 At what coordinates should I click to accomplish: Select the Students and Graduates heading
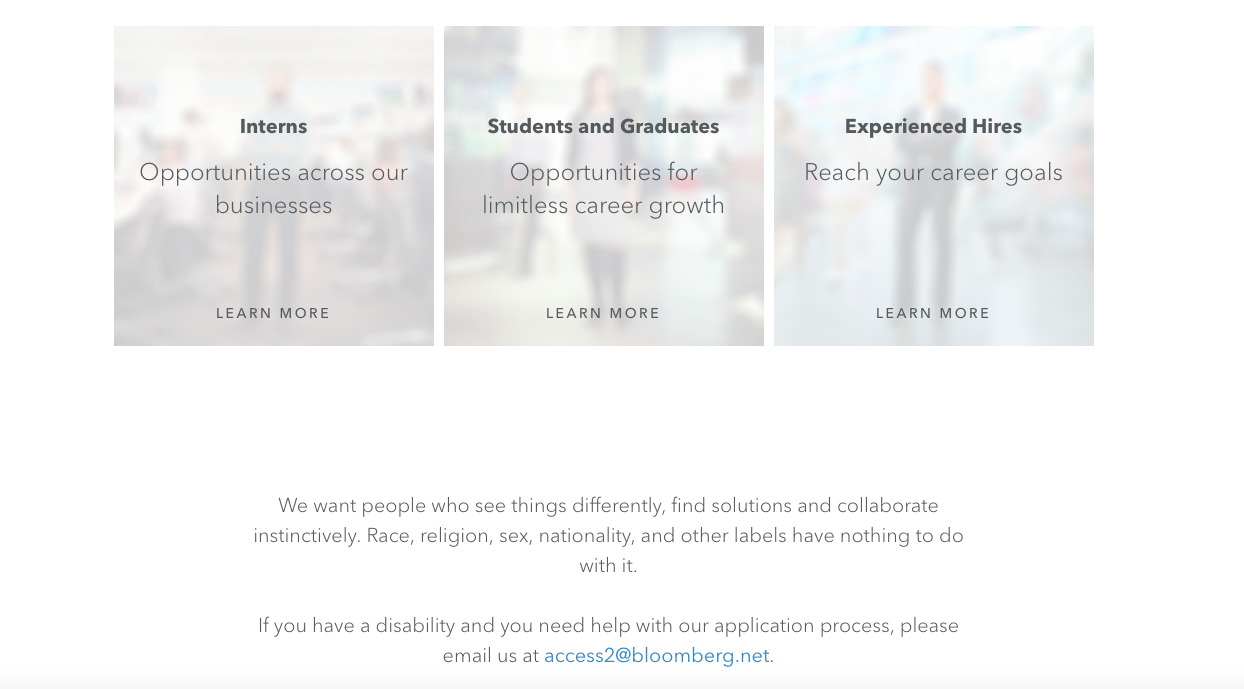[x=603, y=126]
